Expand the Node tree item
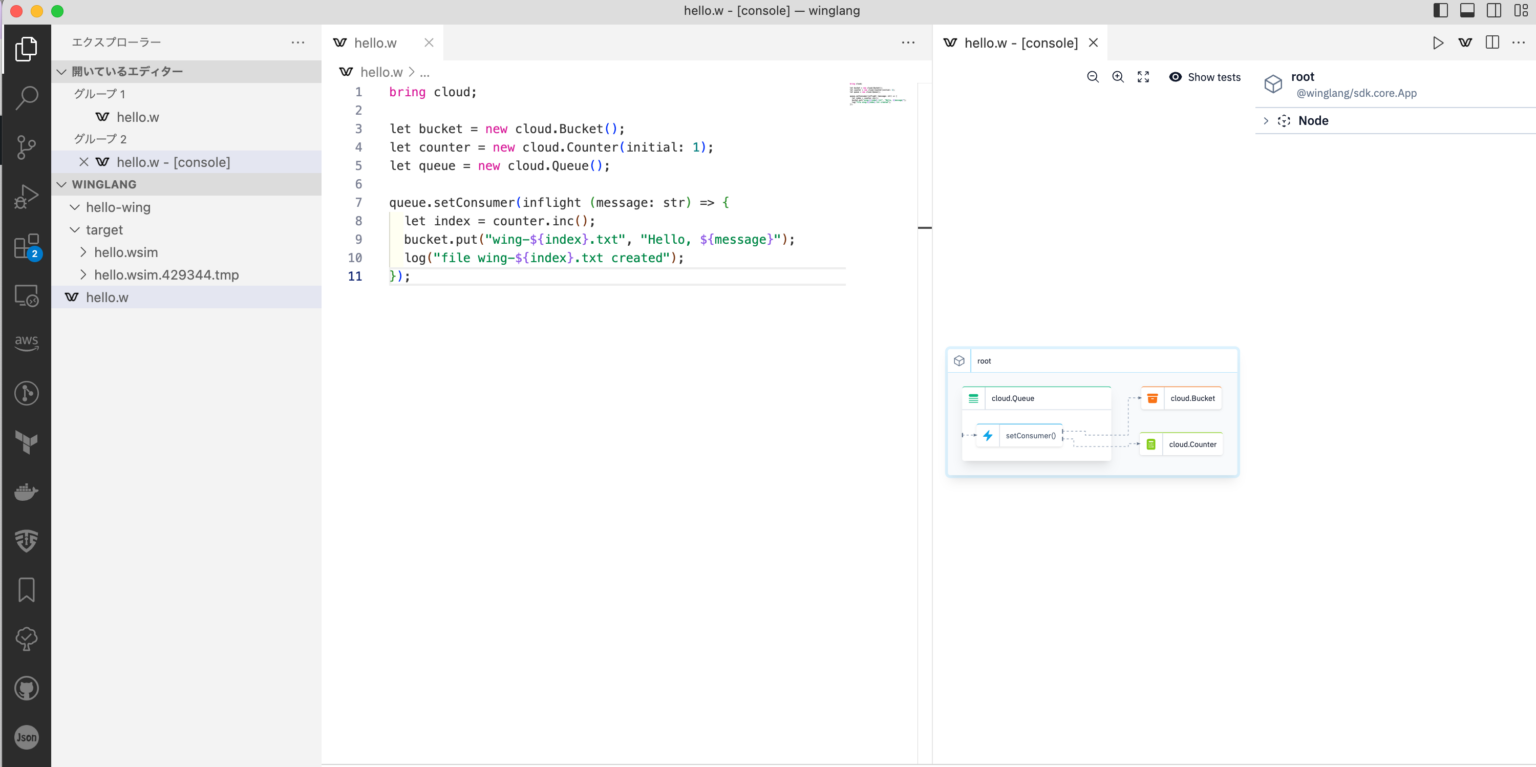1536x767 pixels. [x=1266, y=120]
